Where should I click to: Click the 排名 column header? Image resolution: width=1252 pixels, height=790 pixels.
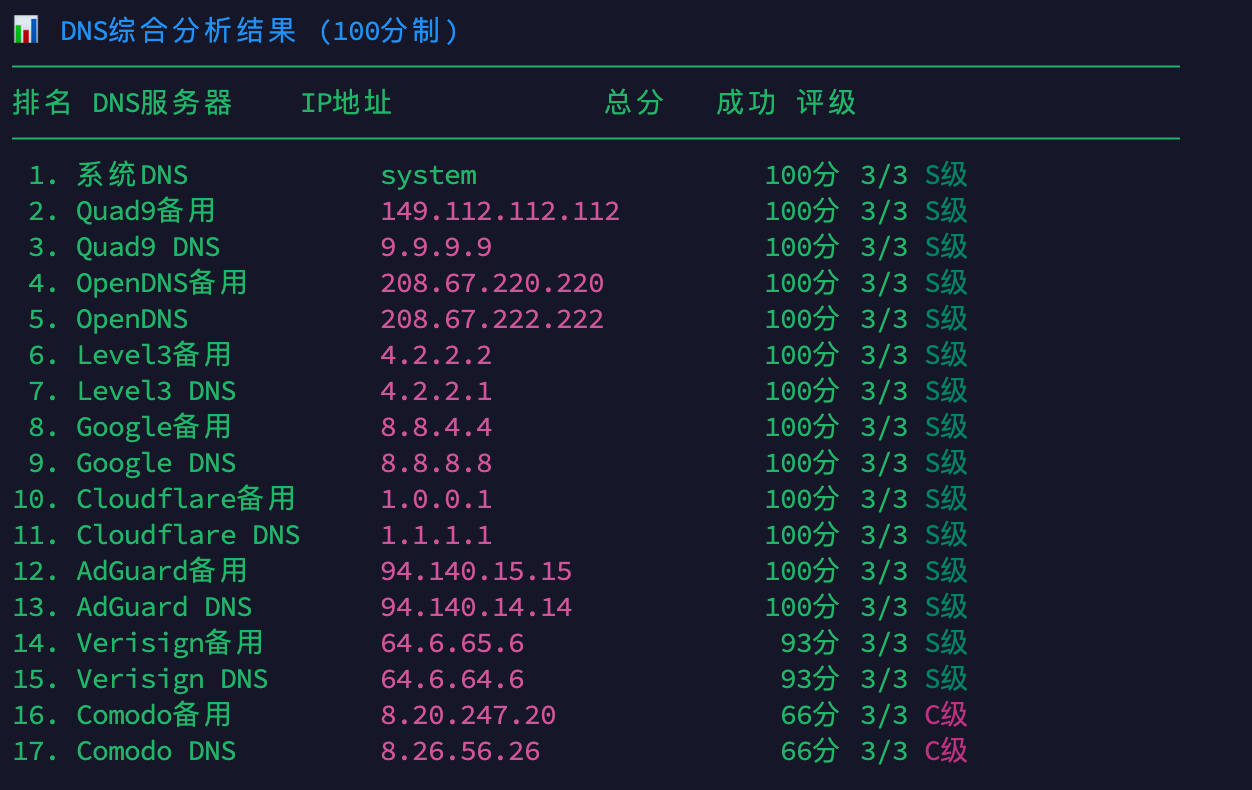pos(41,102)
